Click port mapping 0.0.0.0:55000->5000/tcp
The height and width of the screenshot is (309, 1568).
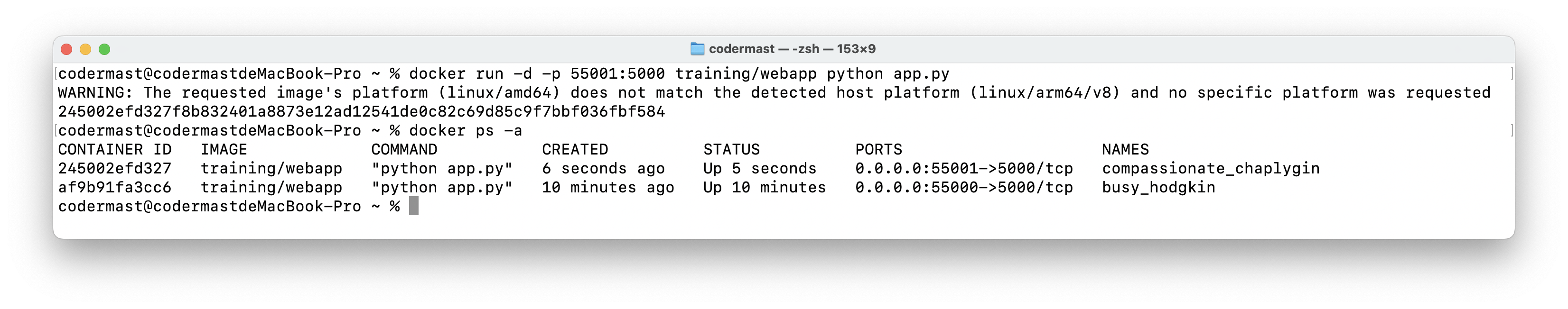pyautogui.click(x=964, y=187)
